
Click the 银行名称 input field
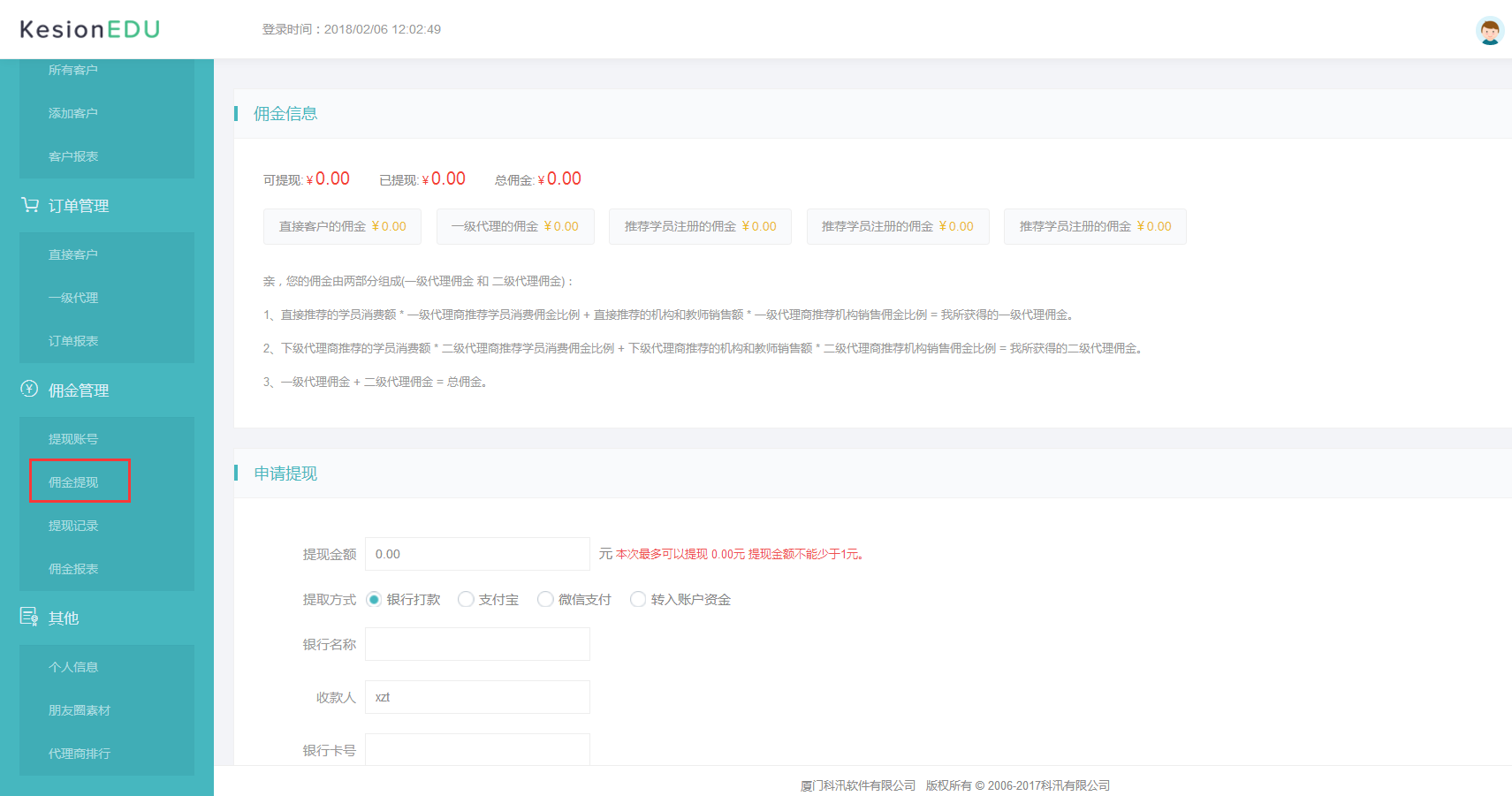(477, 644)
